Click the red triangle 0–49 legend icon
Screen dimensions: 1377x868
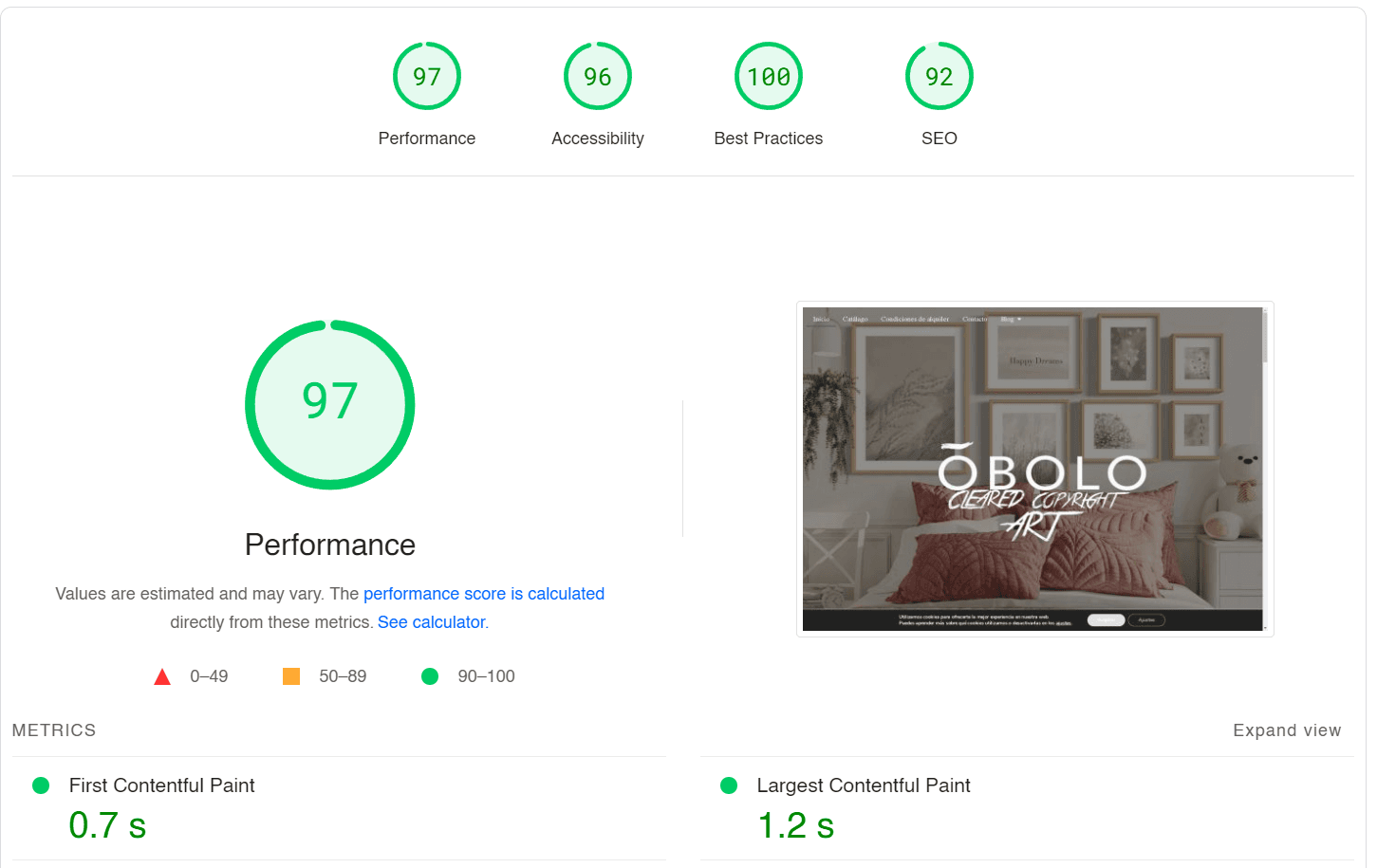tap(162, 676)
